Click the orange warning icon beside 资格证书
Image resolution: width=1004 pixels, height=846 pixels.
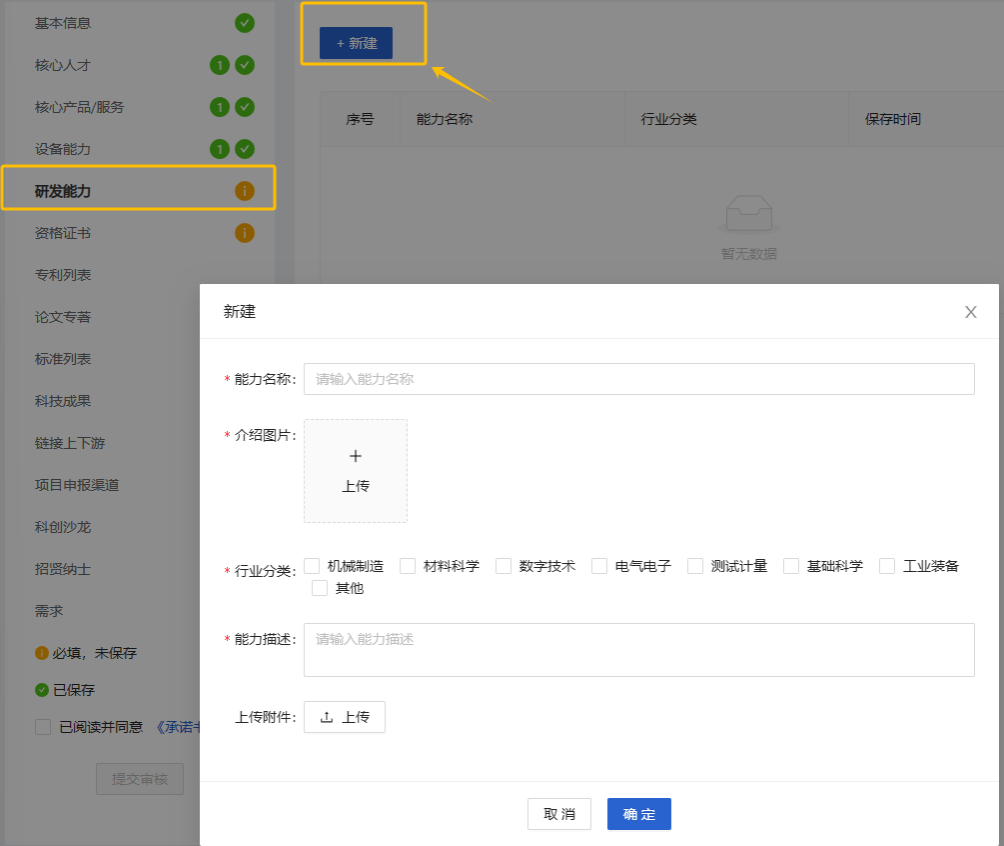point(245,233)
